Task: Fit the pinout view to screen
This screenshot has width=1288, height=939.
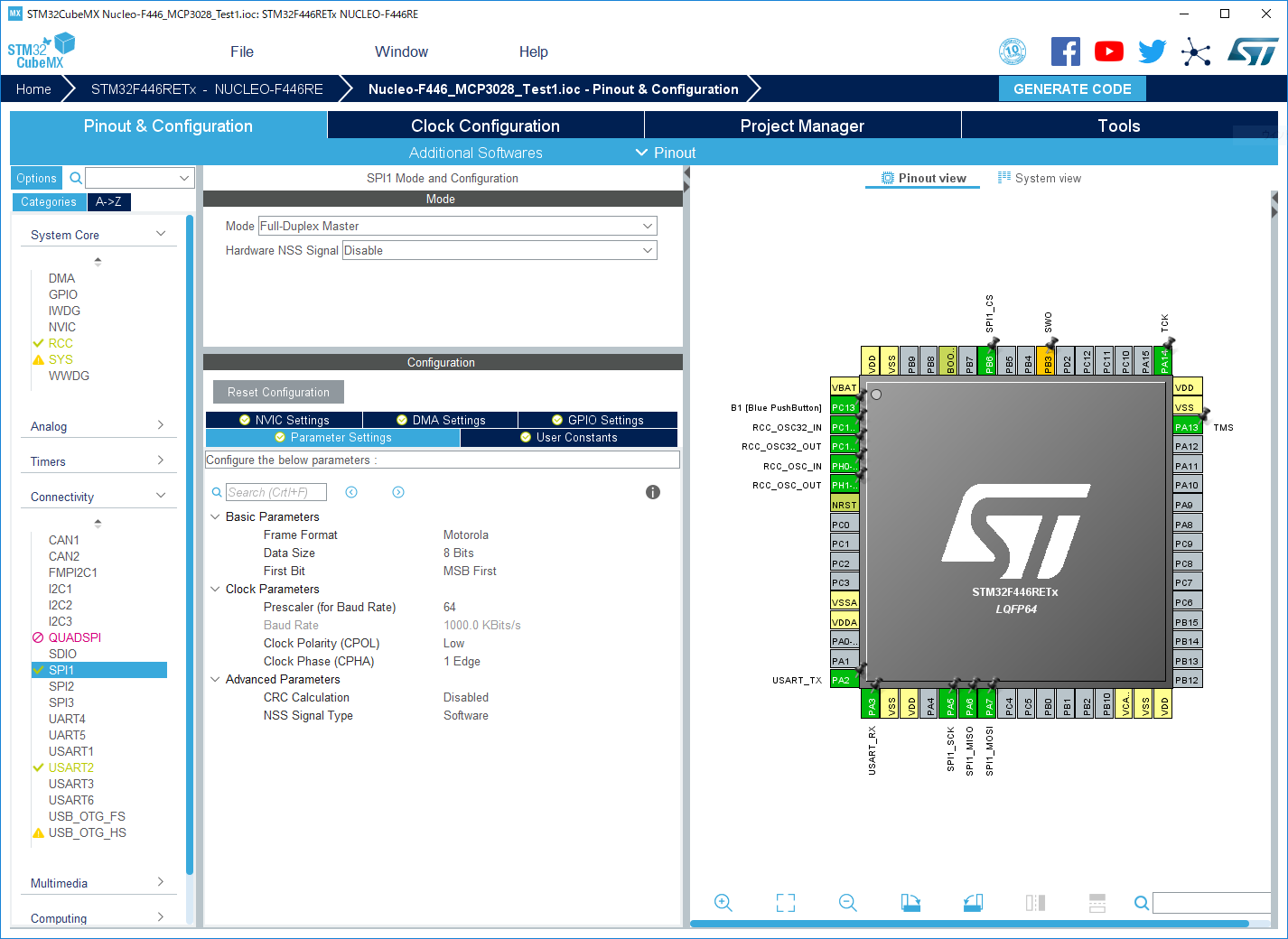Action: click(x=786, y=902)
